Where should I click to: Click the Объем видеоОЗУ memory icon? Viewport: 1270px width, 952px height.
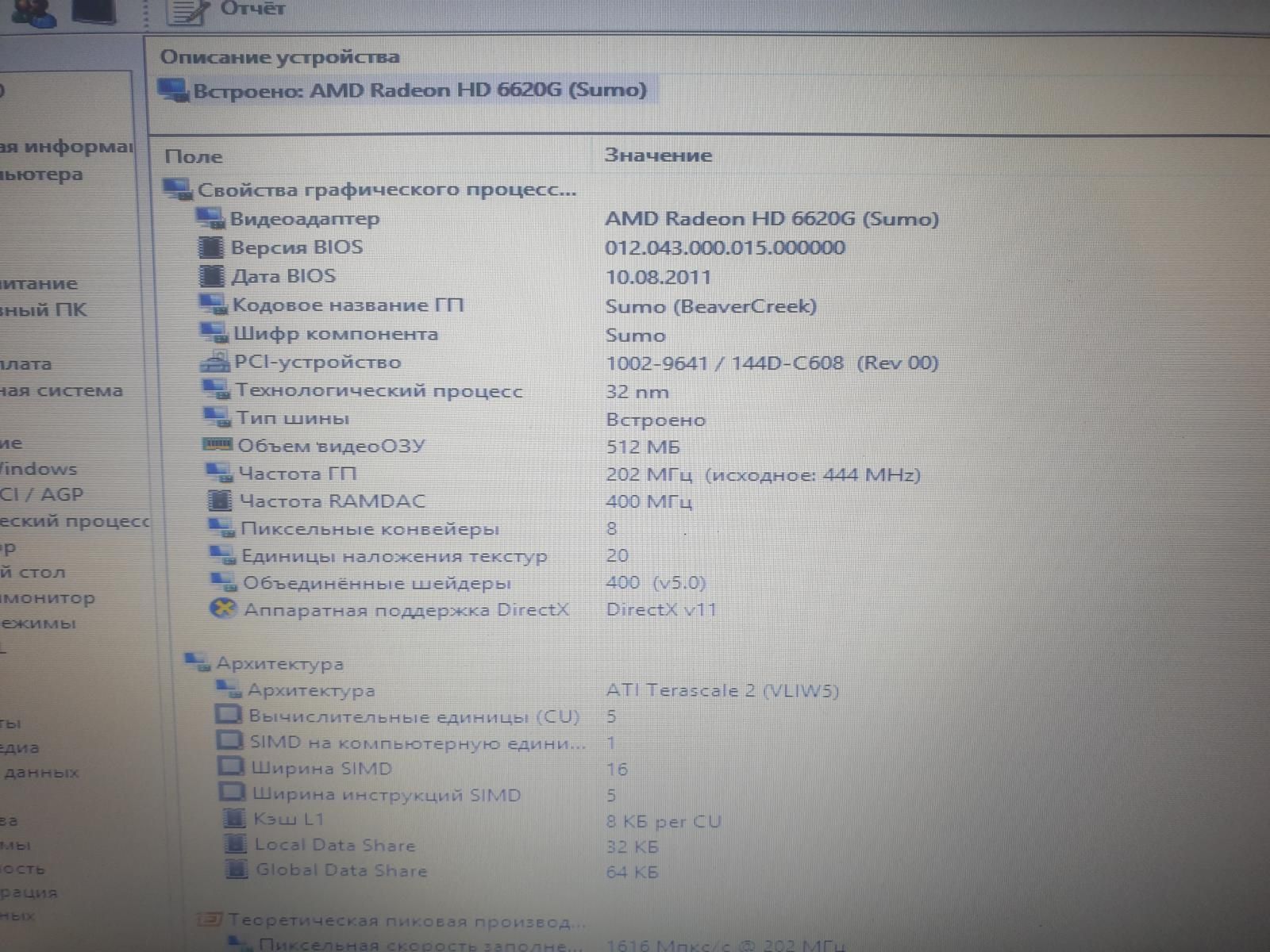coord(218,445)
